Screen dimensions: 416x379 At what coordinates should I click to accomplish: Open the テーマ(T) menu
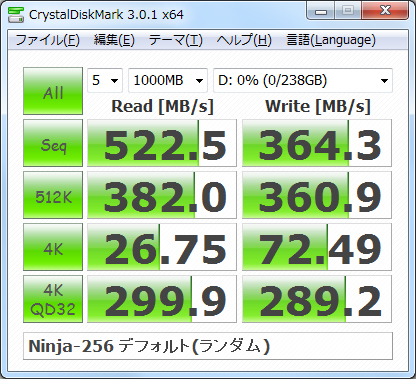176,40
